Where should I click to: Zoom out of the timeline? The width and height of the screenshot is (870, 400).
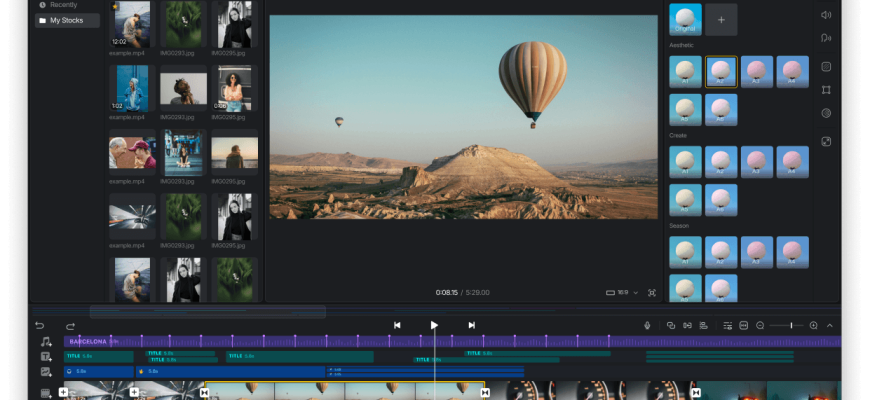point(760,326)
